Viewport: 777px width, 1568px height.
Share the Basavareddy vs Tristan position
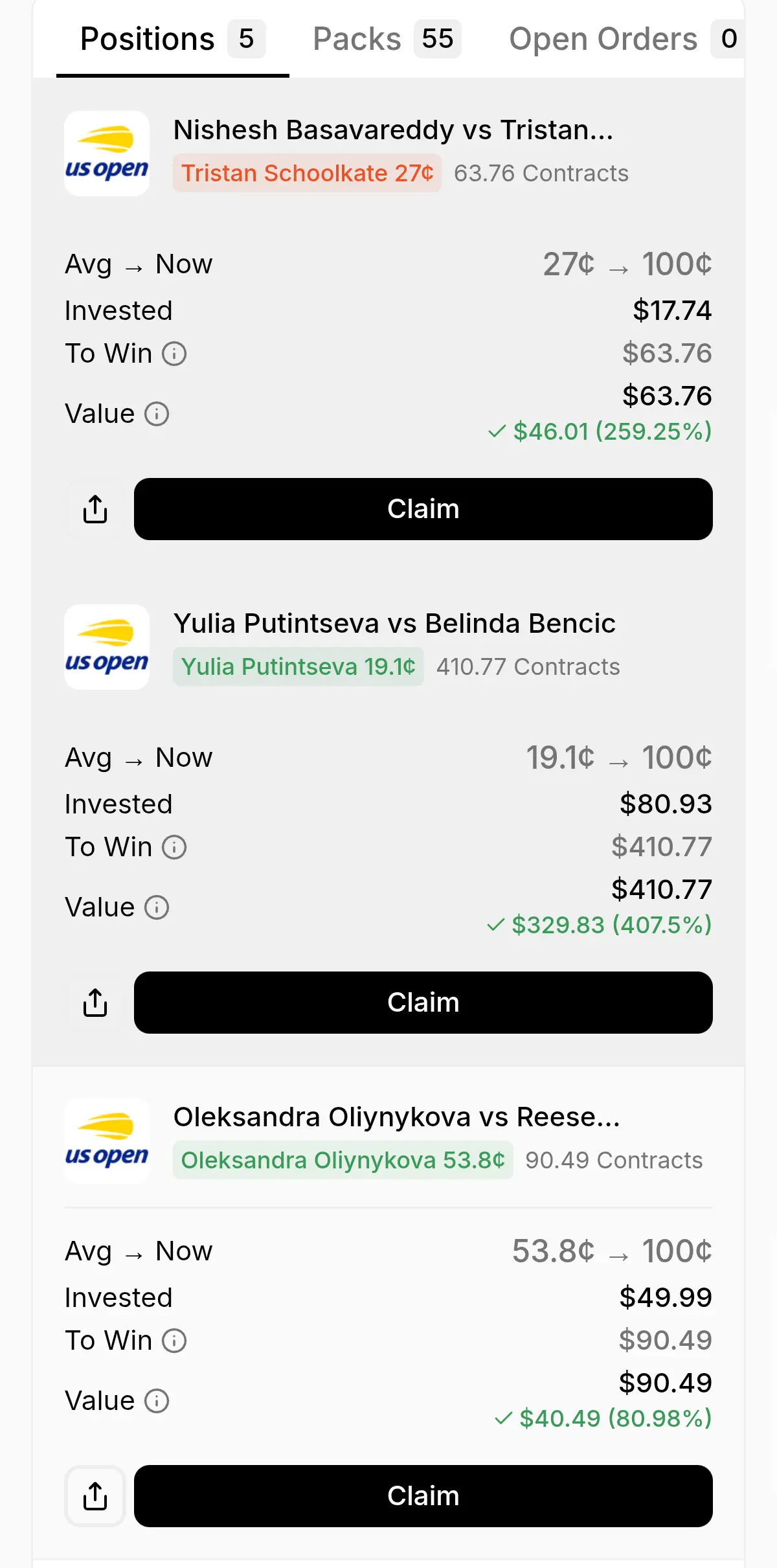click(x=95, y=509)
